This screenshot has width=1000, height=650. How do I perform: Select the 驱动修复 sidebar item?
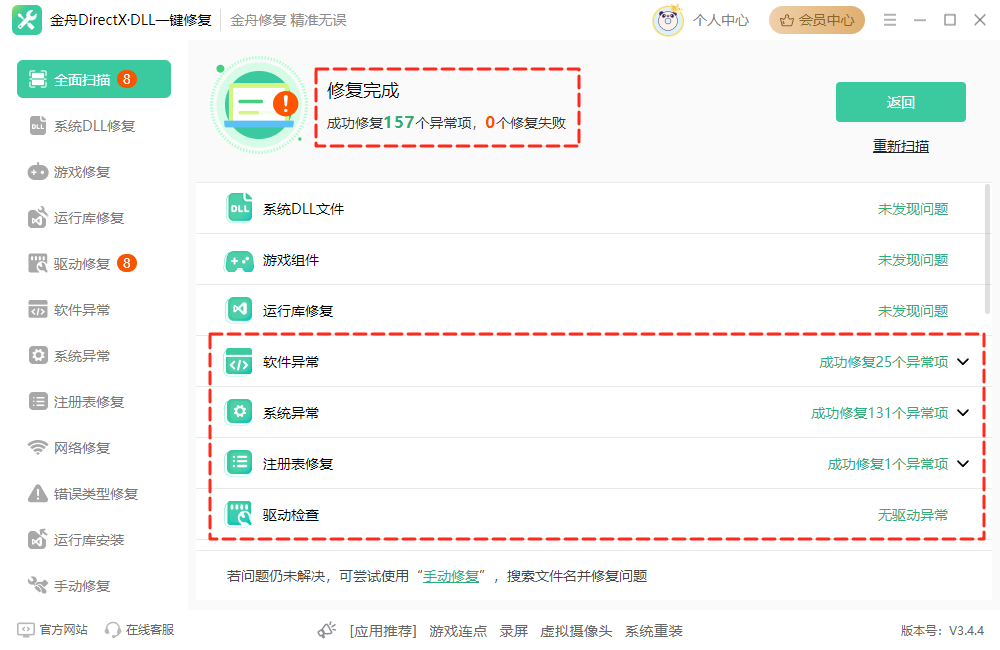pyautogui.click(x=94, y=263)
